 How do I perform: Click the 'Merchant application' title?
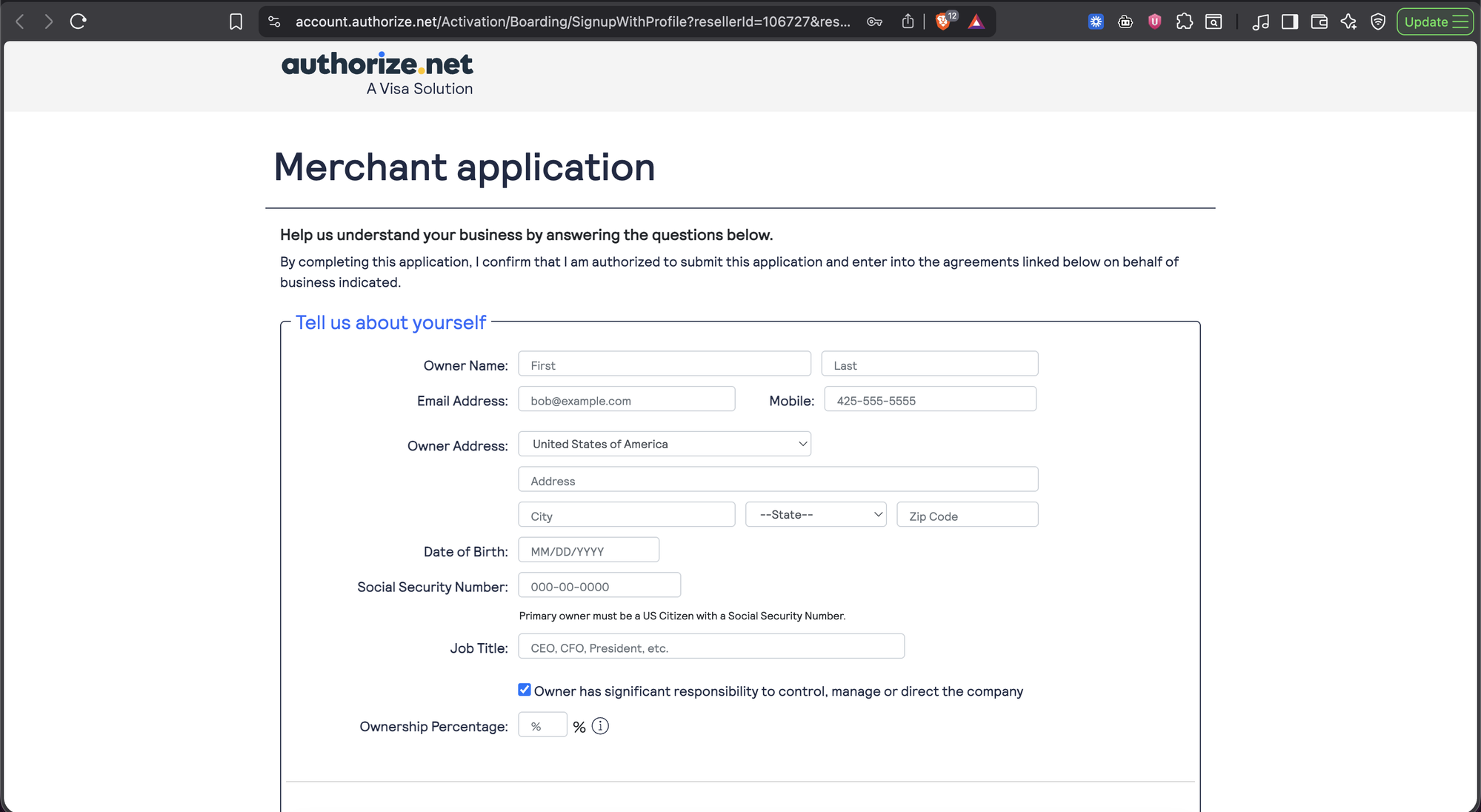click(x=465, y=167)
